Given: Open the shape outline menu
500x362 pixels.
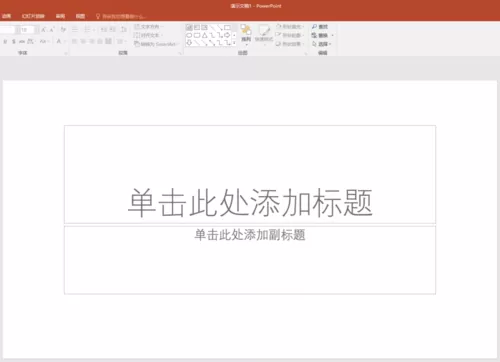Looking at the screenshot, I should (290, 35).
